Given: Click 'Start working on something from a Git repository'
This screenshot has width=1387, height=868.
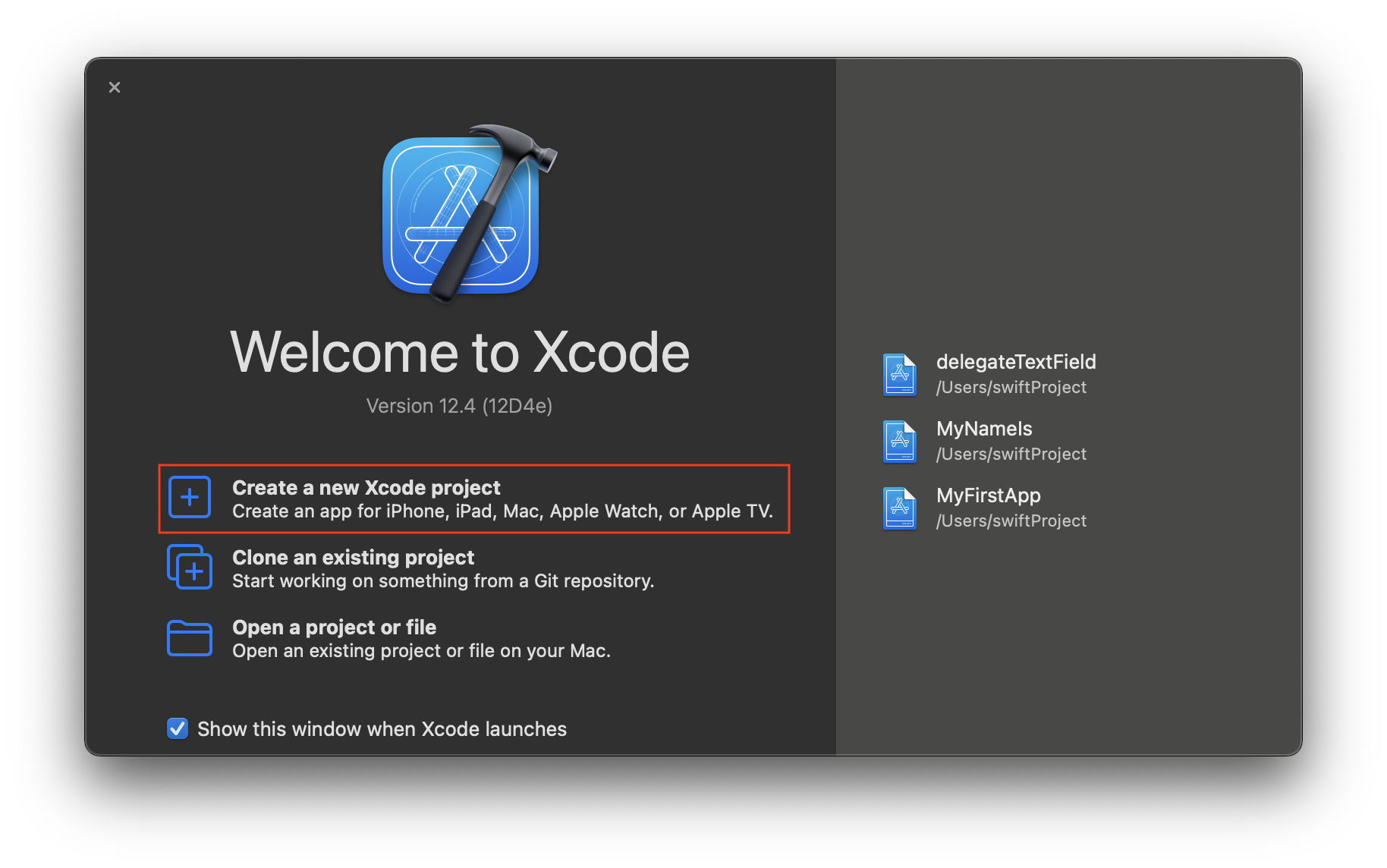Looking at the screenshot, I should (443, 581).
